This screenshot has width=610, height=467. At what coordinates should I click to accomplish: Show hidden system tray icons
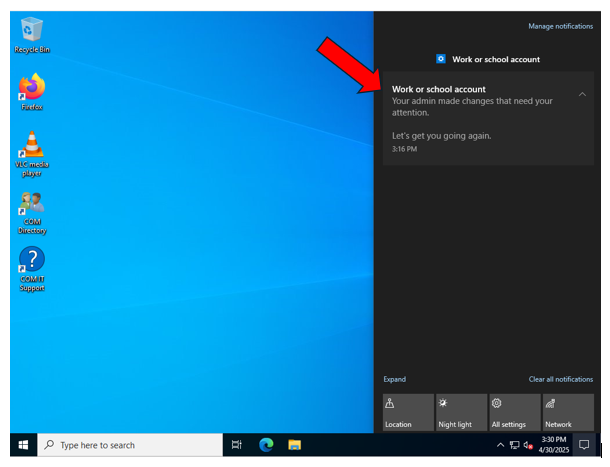click(500, 445)
